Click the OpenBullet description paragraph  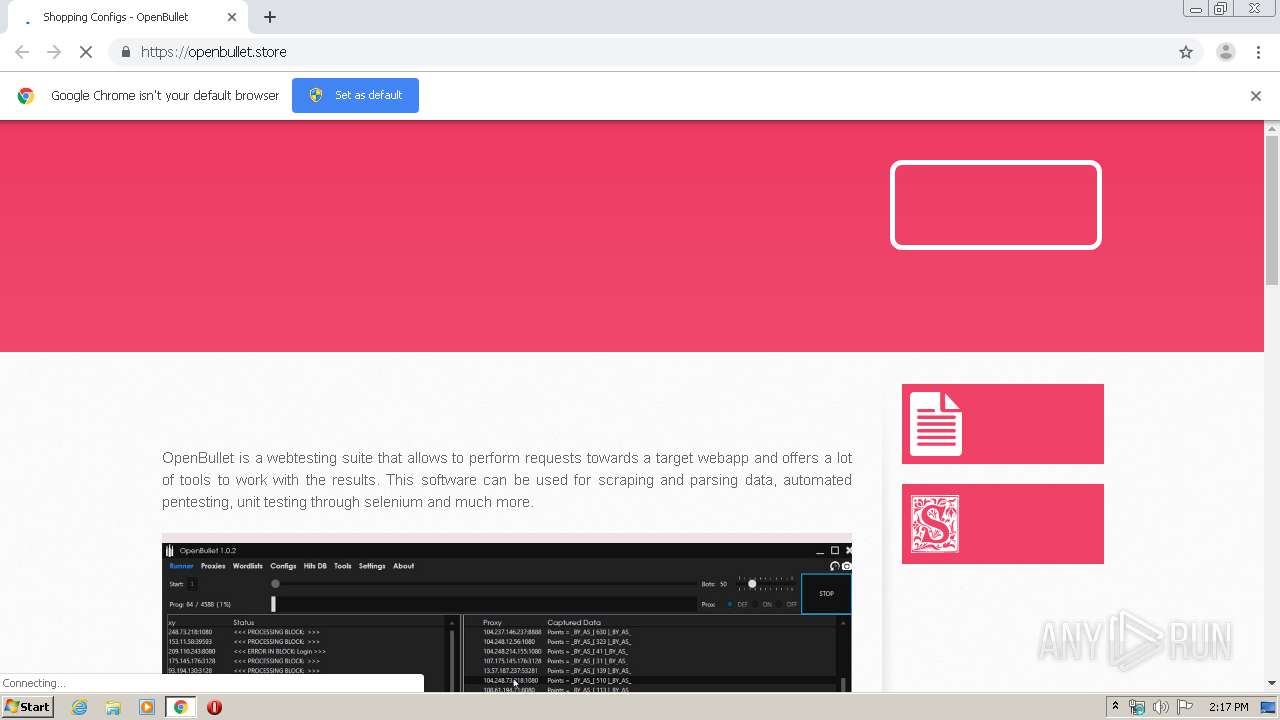click(507, 480)
